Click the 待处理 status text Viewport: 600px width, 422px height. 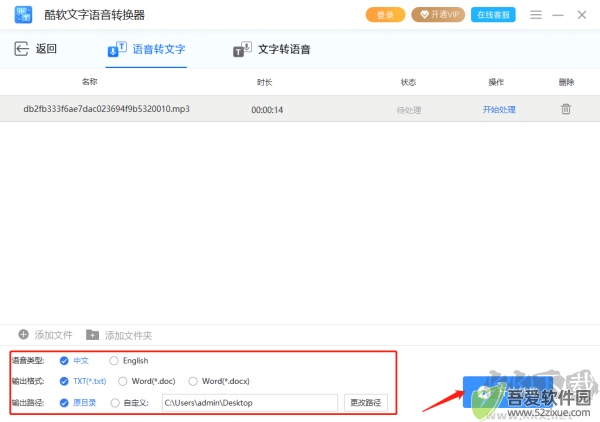click(409, 111)
